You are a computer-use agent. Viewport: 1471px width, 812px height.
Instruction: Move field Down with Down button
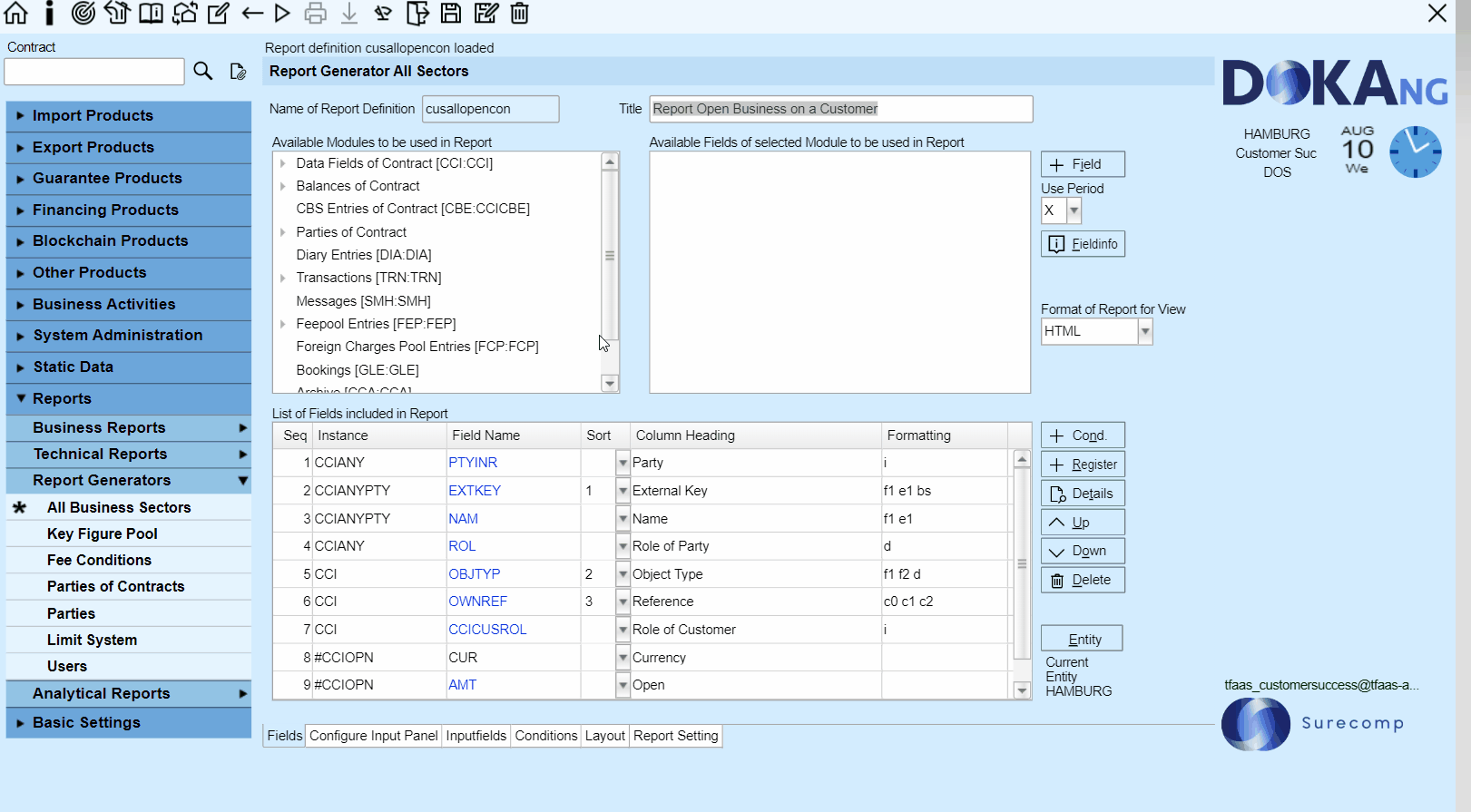tap(1083, 551)
